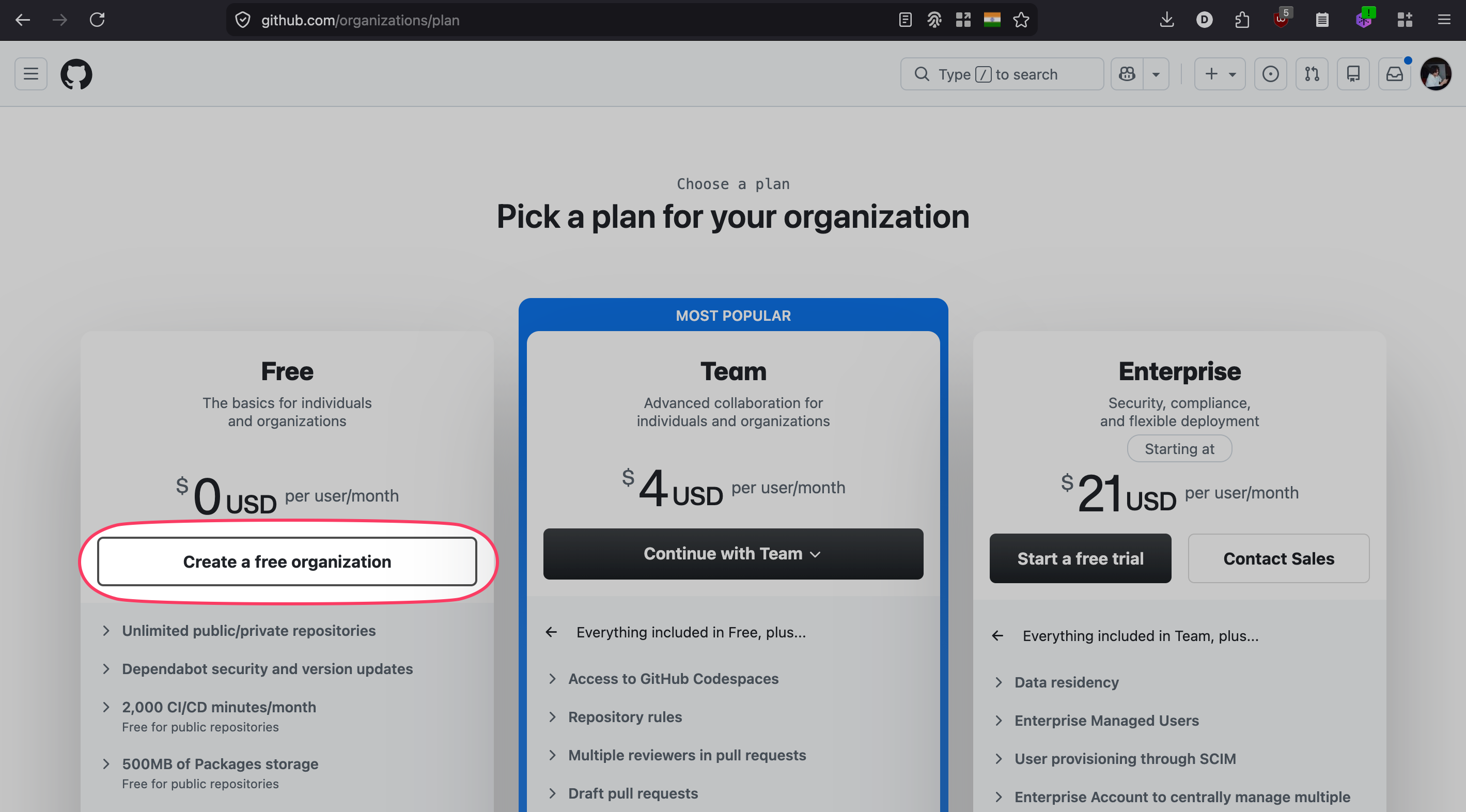Open site security shield info
This screenshot has width=1466, height=812.
coord(243,20)
